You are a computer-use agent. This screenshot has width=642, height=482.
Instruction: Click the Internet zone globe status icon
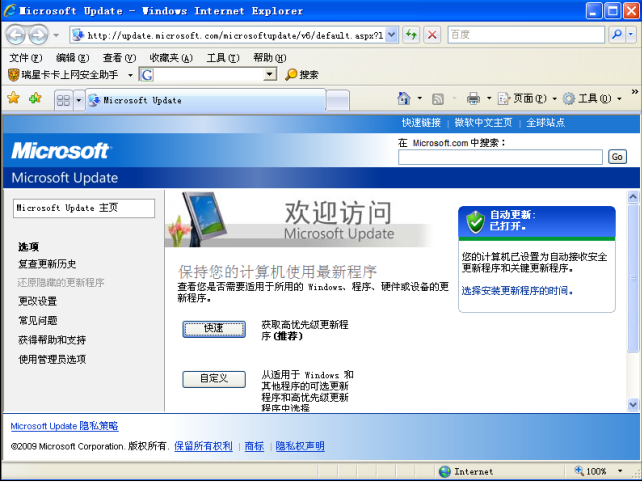pyautogui.click(x=445, y=472)
